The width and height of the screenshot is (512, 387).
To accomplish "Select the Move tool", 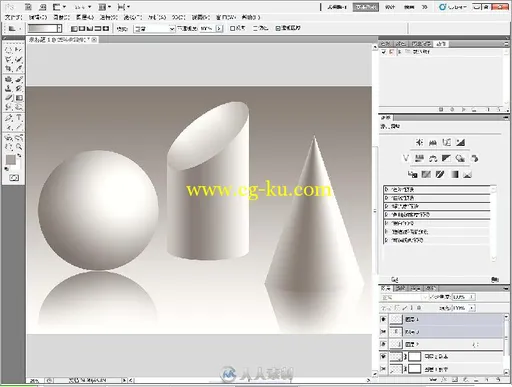I will [x=18, y=50].
